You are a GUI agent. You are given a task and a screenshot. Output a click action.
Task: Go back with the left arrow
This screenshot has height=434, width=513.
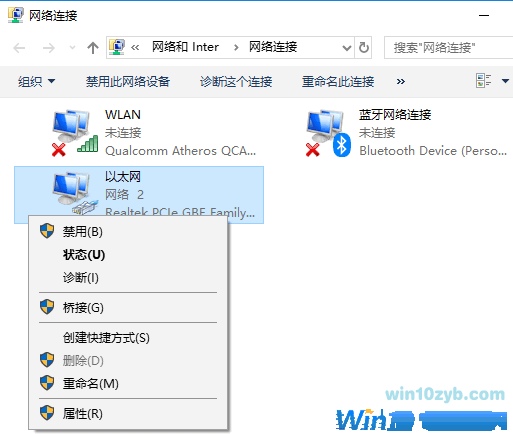pyautogui.click(x=19, y=48)
